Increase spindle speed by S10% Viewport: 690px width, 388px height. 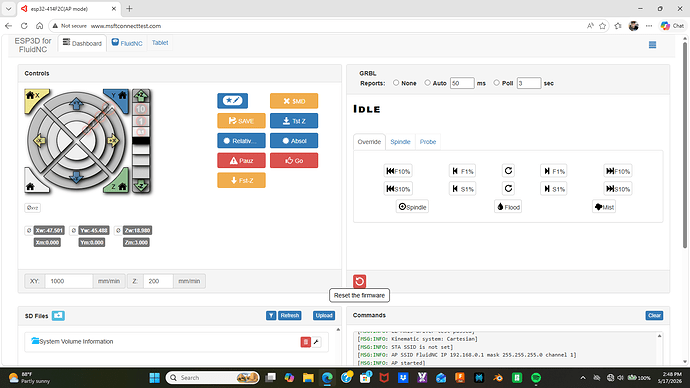618,189
